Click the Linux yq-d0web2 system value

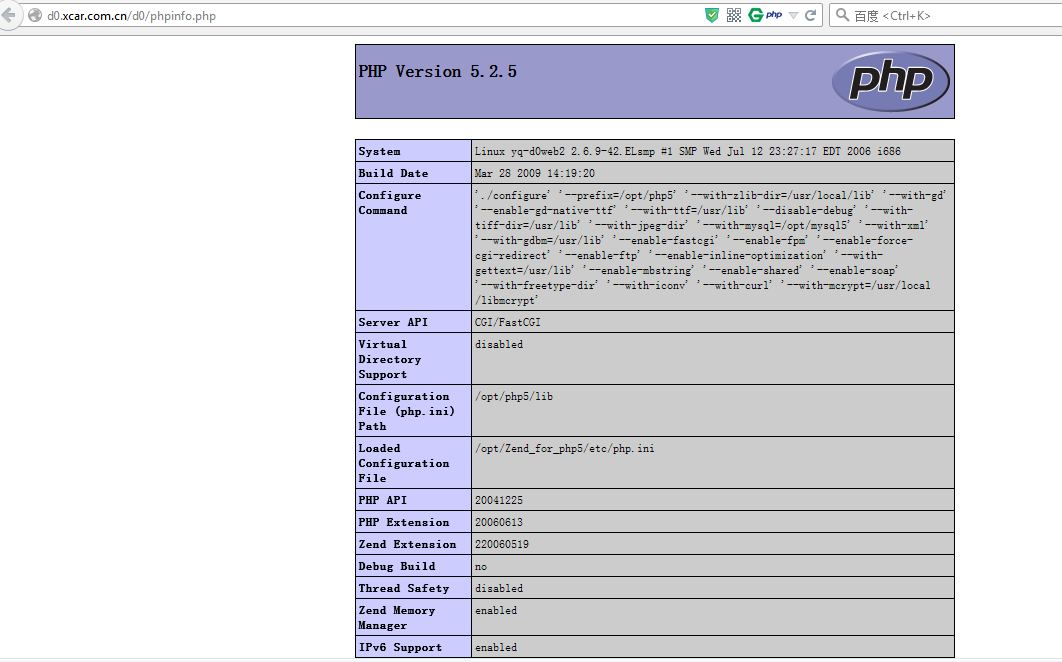coord(687,151)
